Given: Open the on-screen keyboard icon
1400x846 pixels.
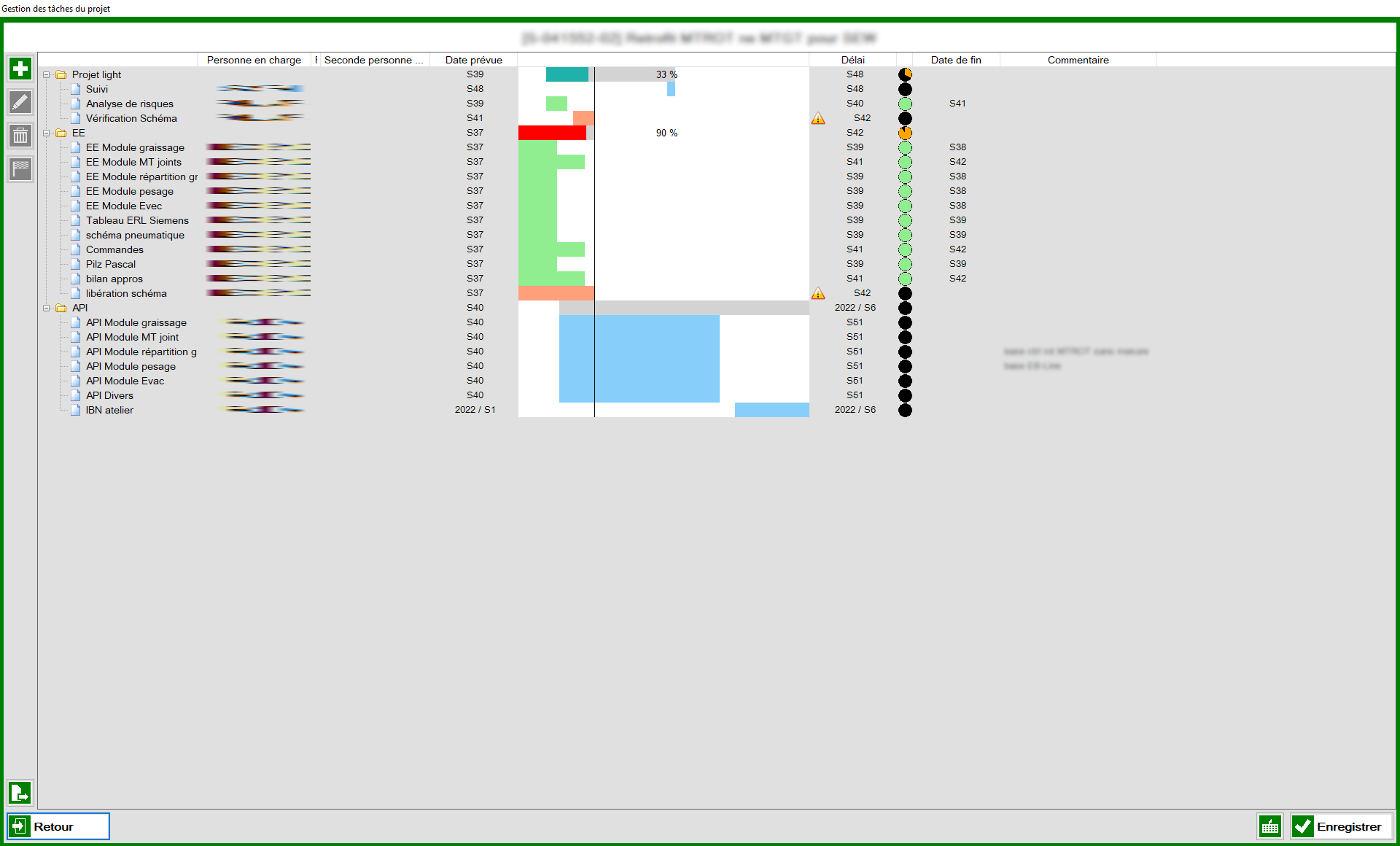Looking at the screenshot, I should (1269, 826).
